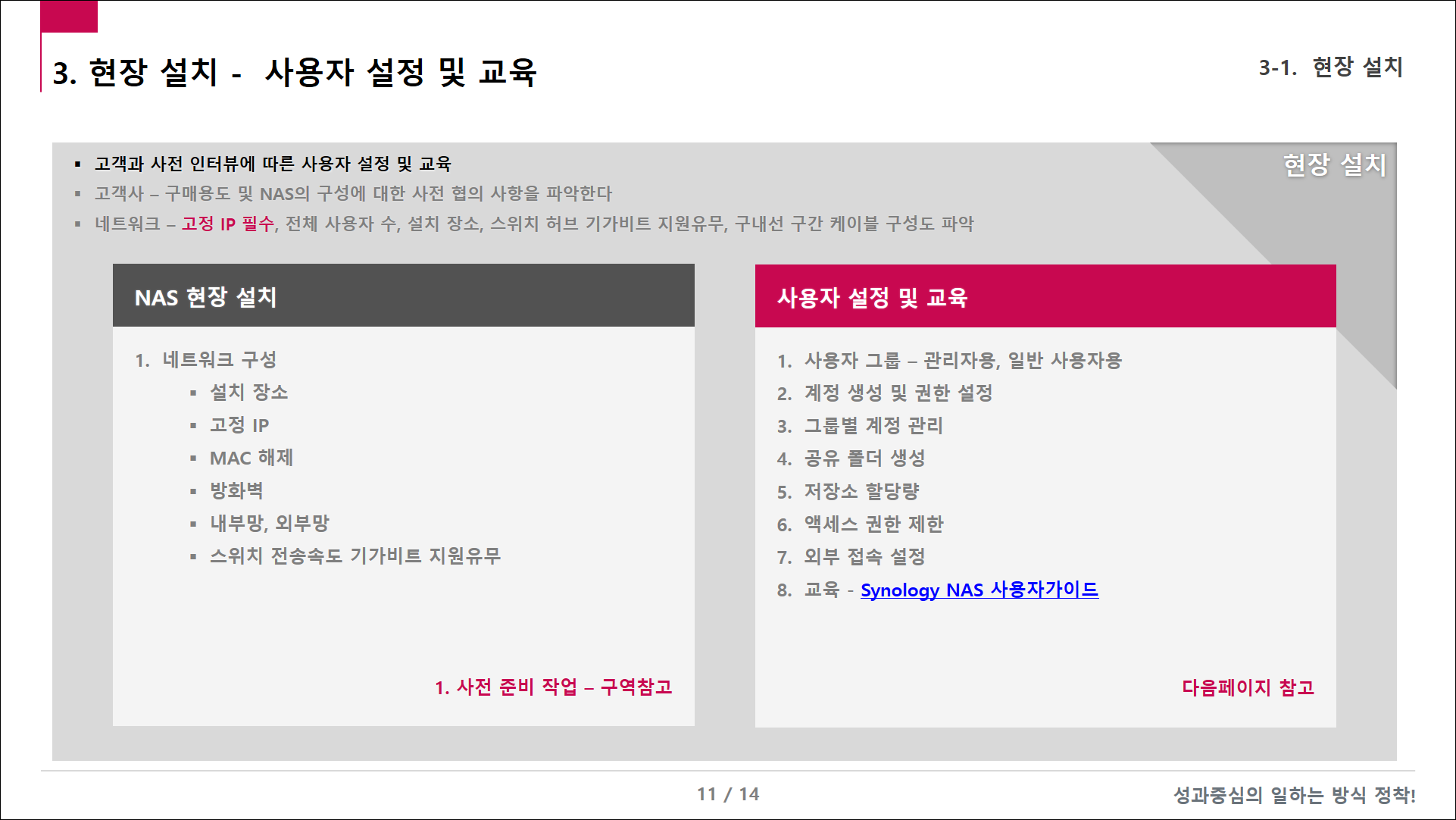The image size is (1456, 820).
Task: Click bullet item '방화벽'
Action: (236, 490)
